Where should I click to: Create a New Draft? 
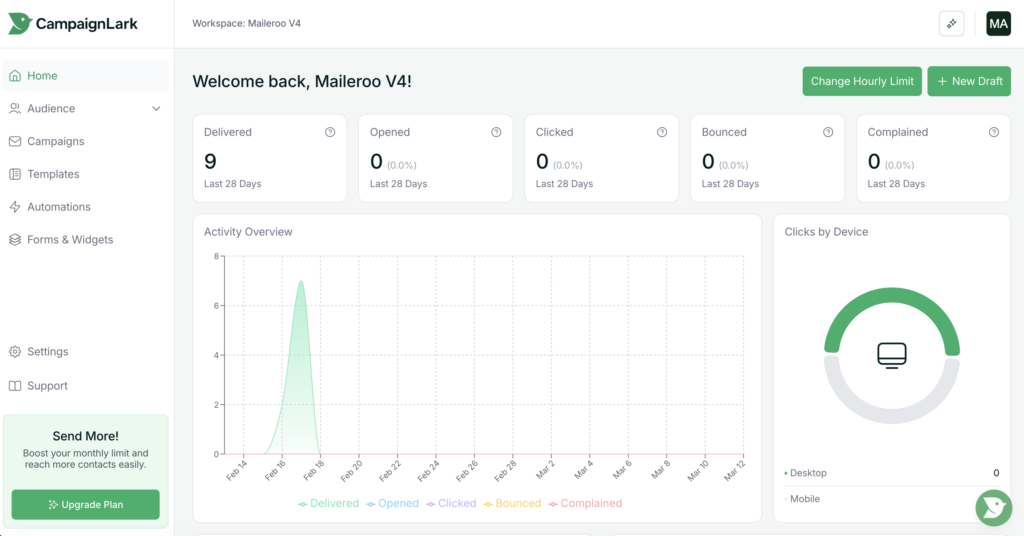tap(969, 81)
